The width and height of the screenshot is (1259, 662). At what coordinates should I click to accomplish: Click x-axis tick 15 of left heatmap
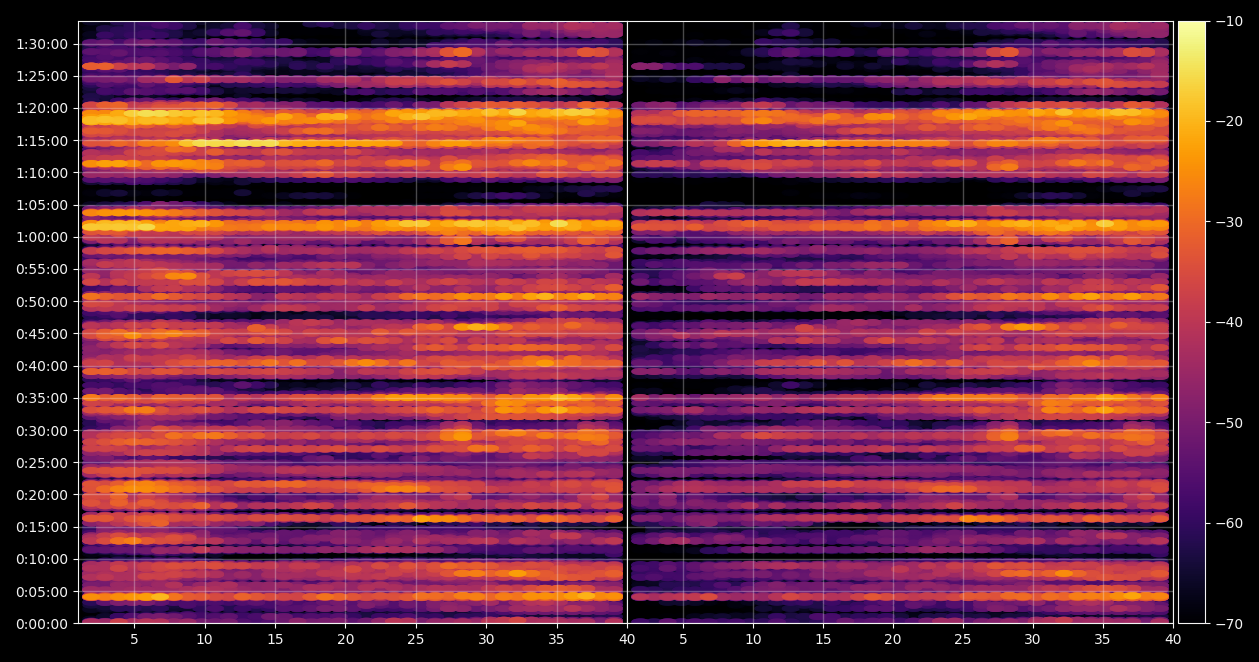tap(275, 640)
